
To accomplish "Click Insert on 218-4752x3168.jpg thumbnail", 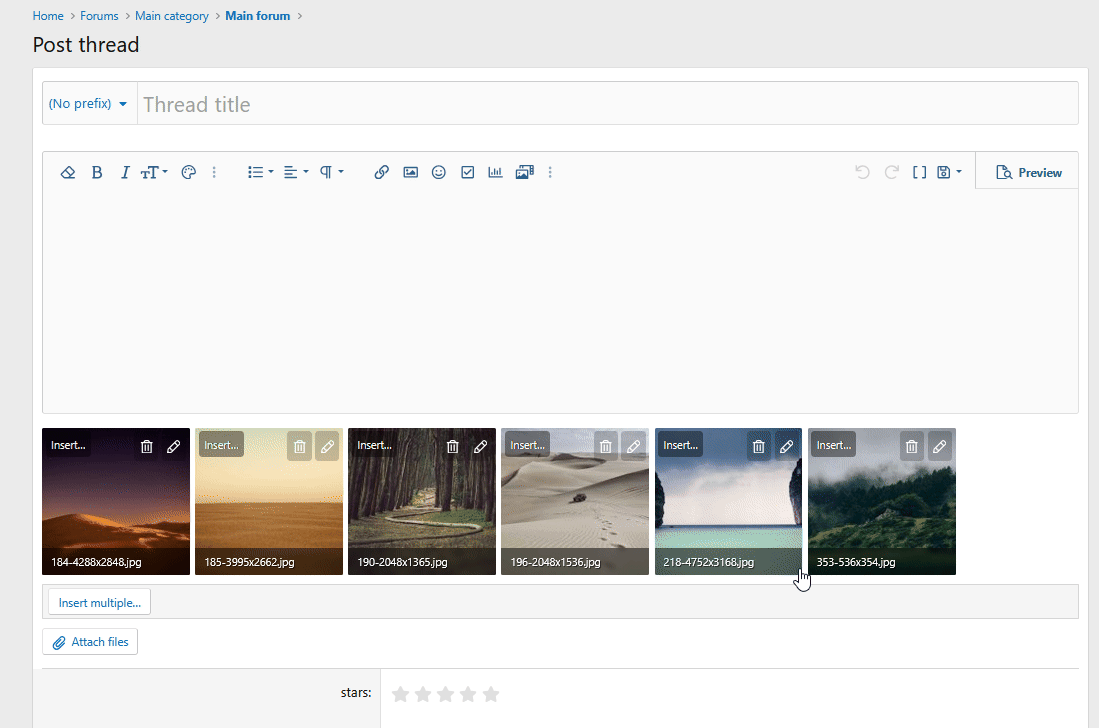I will pyautogui.click(x=681, y=445).
